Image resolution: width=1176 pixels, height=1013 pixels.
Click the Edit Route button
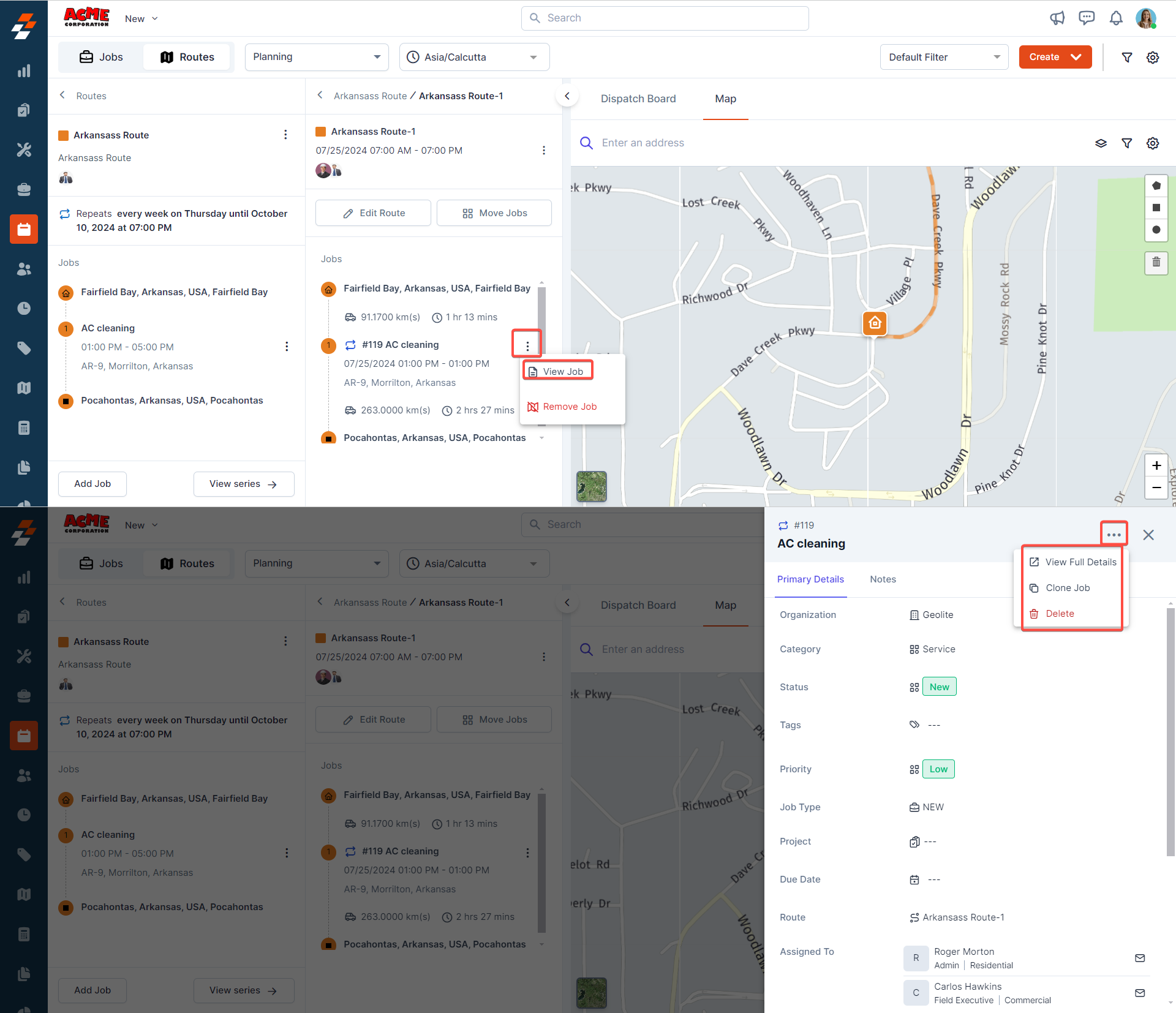[373, 213]
